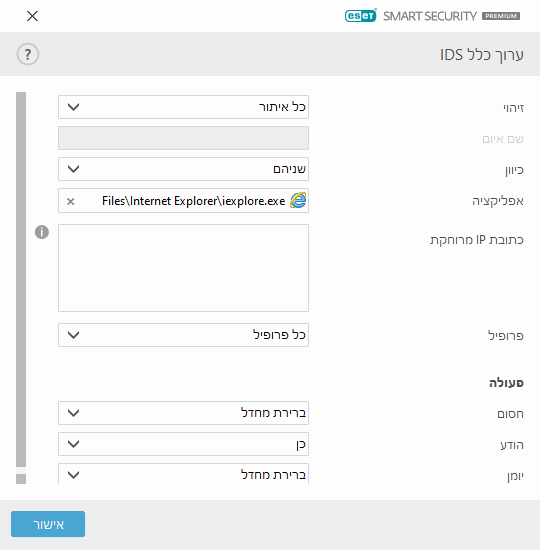The width and height of the screenshot is (540, 550).
Task: Click the חסום label
Action: 511,414
